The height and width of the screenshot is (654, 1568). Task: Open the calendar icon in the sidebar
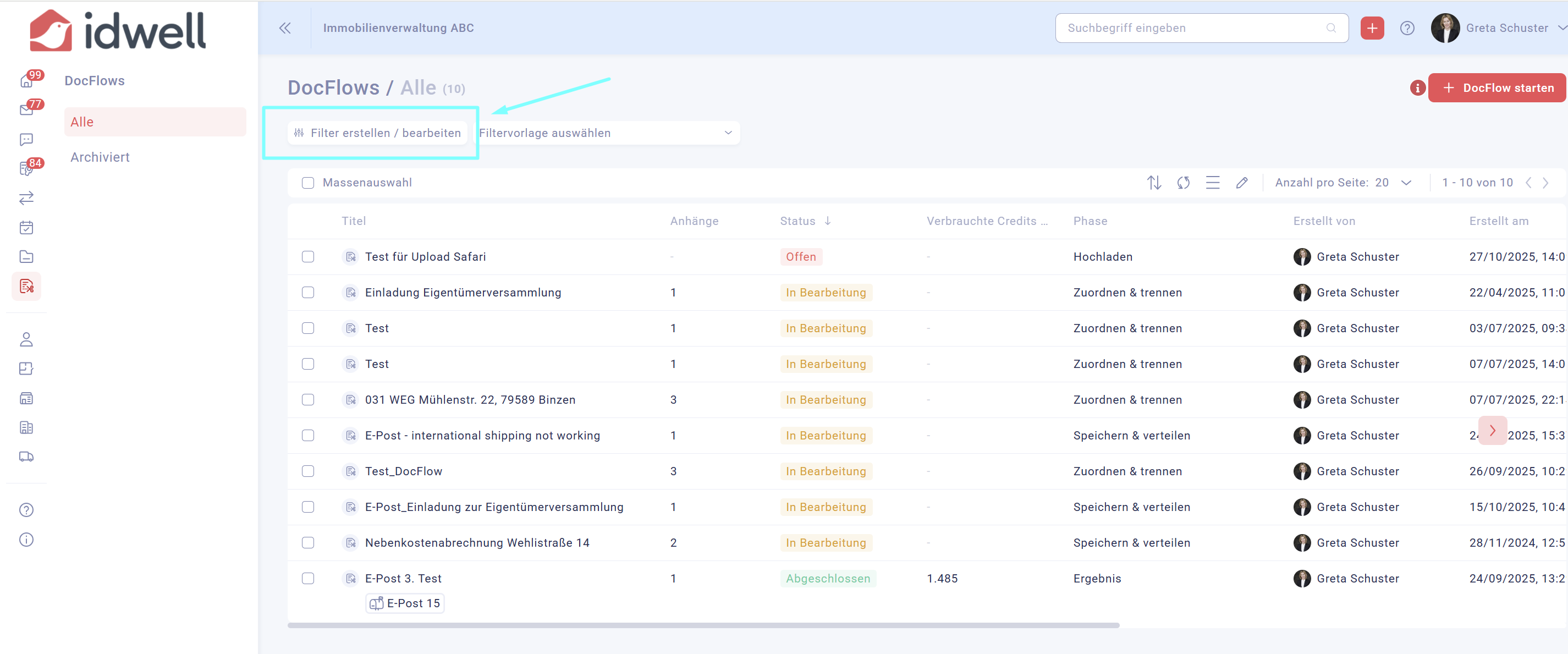tap(26, 228)
